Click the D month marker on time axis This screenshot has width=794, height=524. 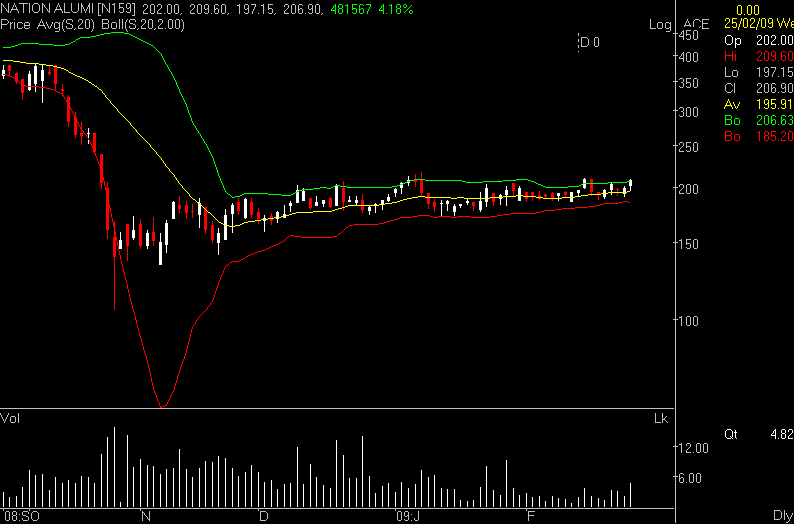[264, 516]
